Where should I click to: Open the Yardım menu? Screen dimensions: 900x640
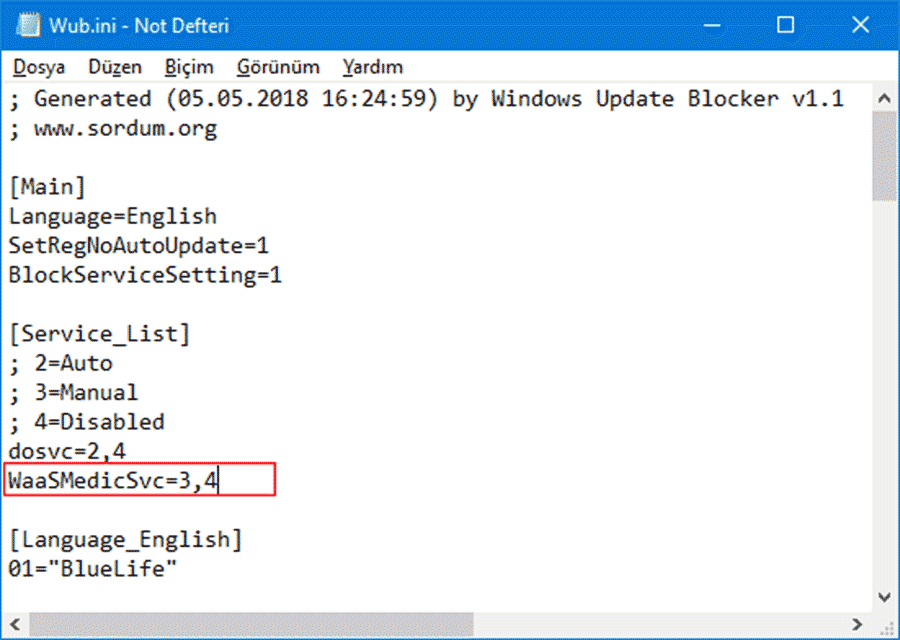point(373,67)
